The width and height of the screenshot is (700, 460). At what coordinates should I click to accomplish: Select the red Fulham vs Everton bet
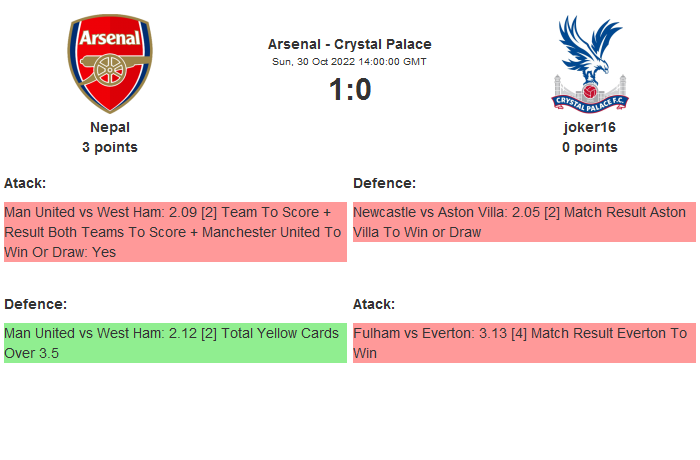point(523,342)
